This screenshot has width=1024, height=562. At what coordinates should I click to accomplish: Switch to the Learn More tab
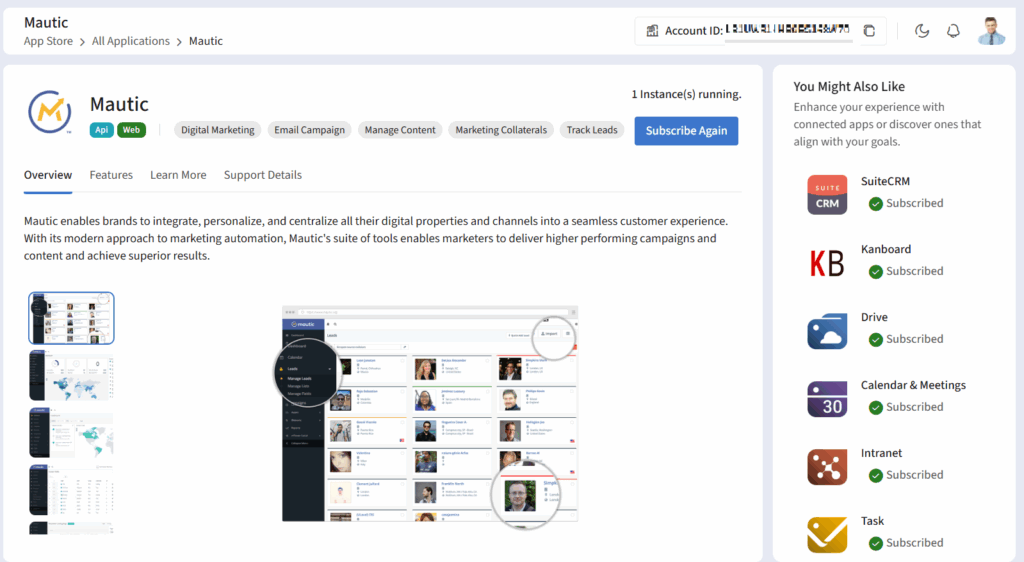pos(178,175)
